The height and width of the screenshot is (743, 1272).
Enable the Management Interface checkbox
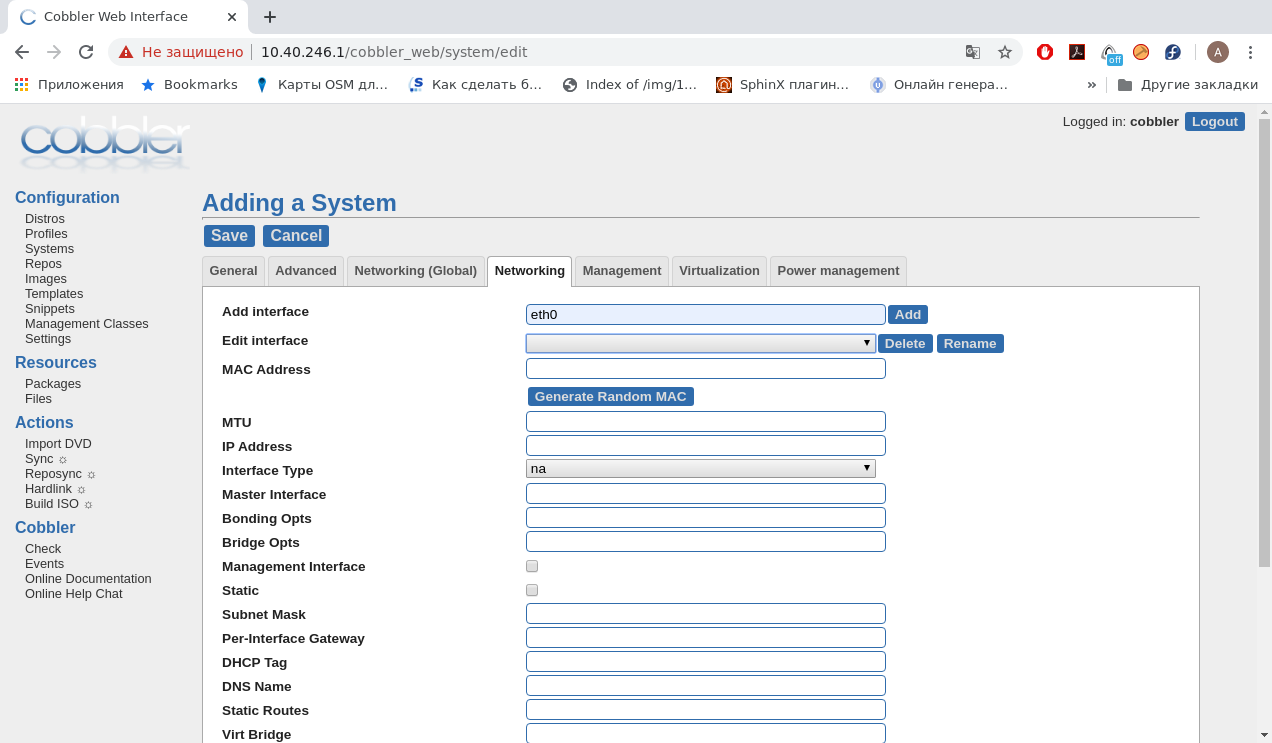(532, 566)
